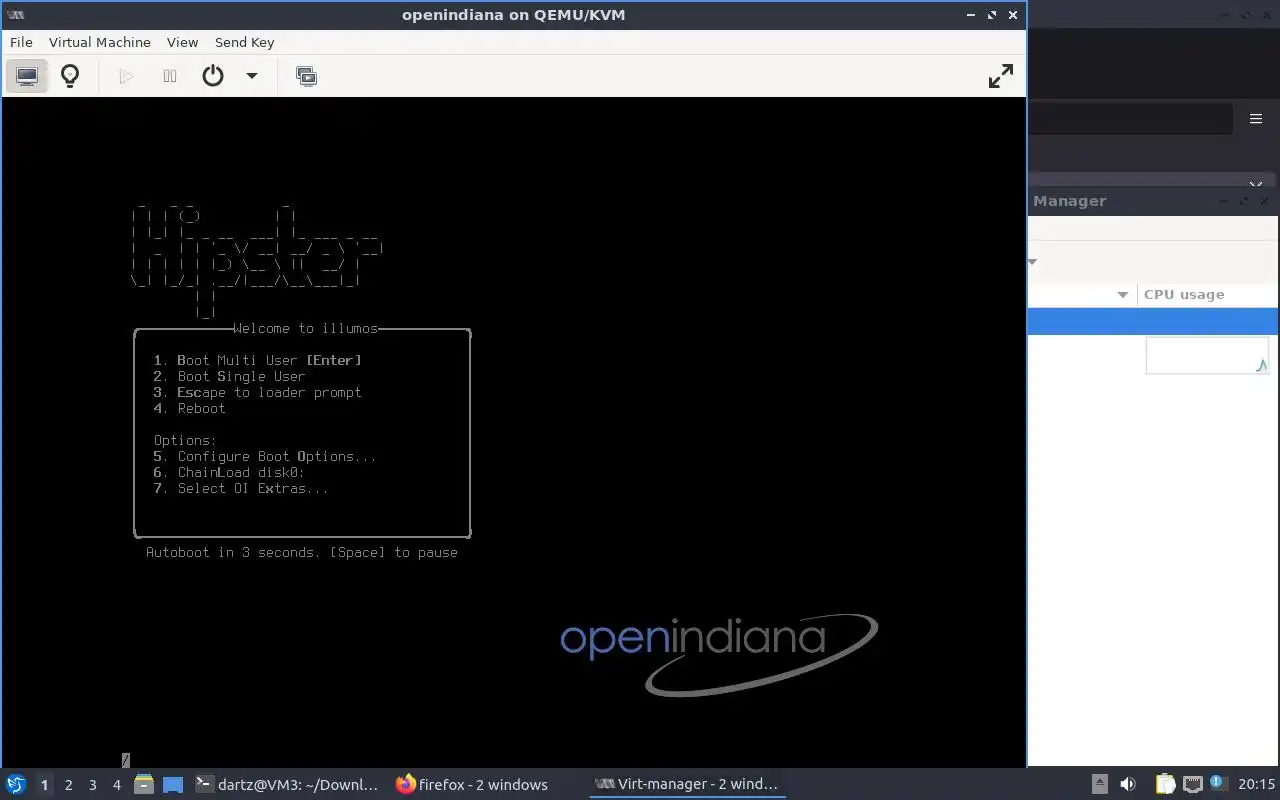Open Firefox hamburger menu behind window
Image resolution: width=1280 pixels, height=800 pixels.
1256,118
